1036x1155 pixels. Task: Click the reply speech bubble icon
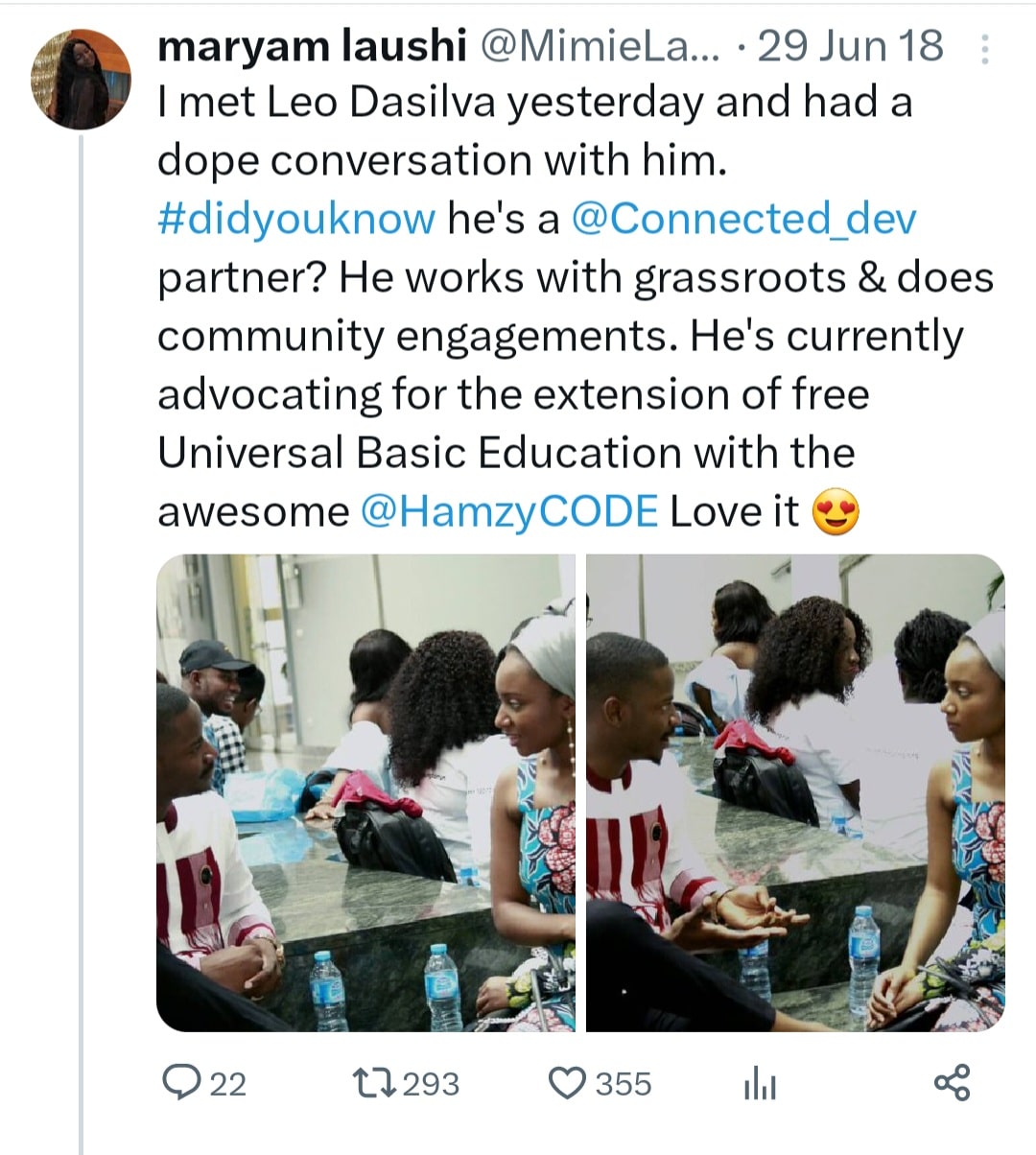179,1083
